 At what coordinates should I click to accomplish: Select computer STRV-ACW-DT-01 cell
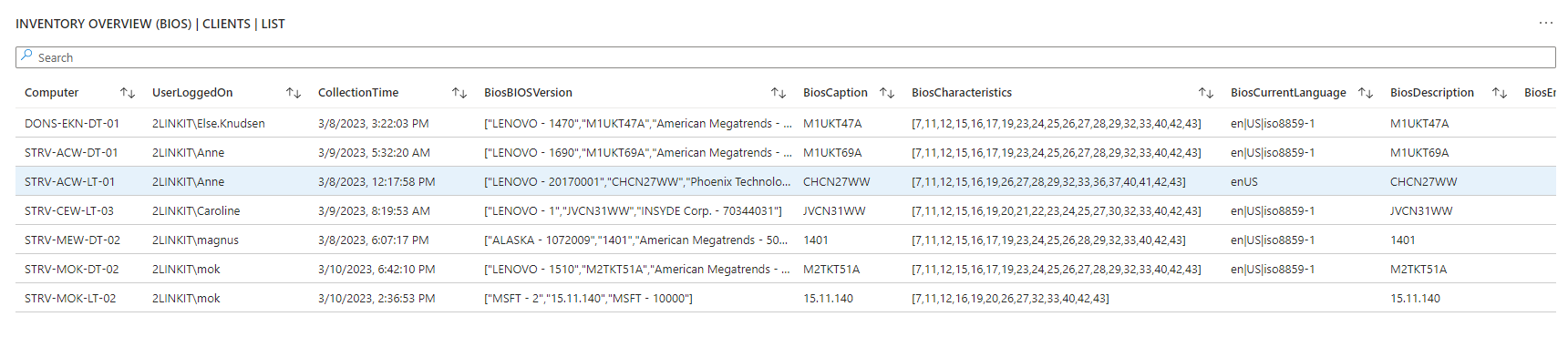[x=71, y=152]
